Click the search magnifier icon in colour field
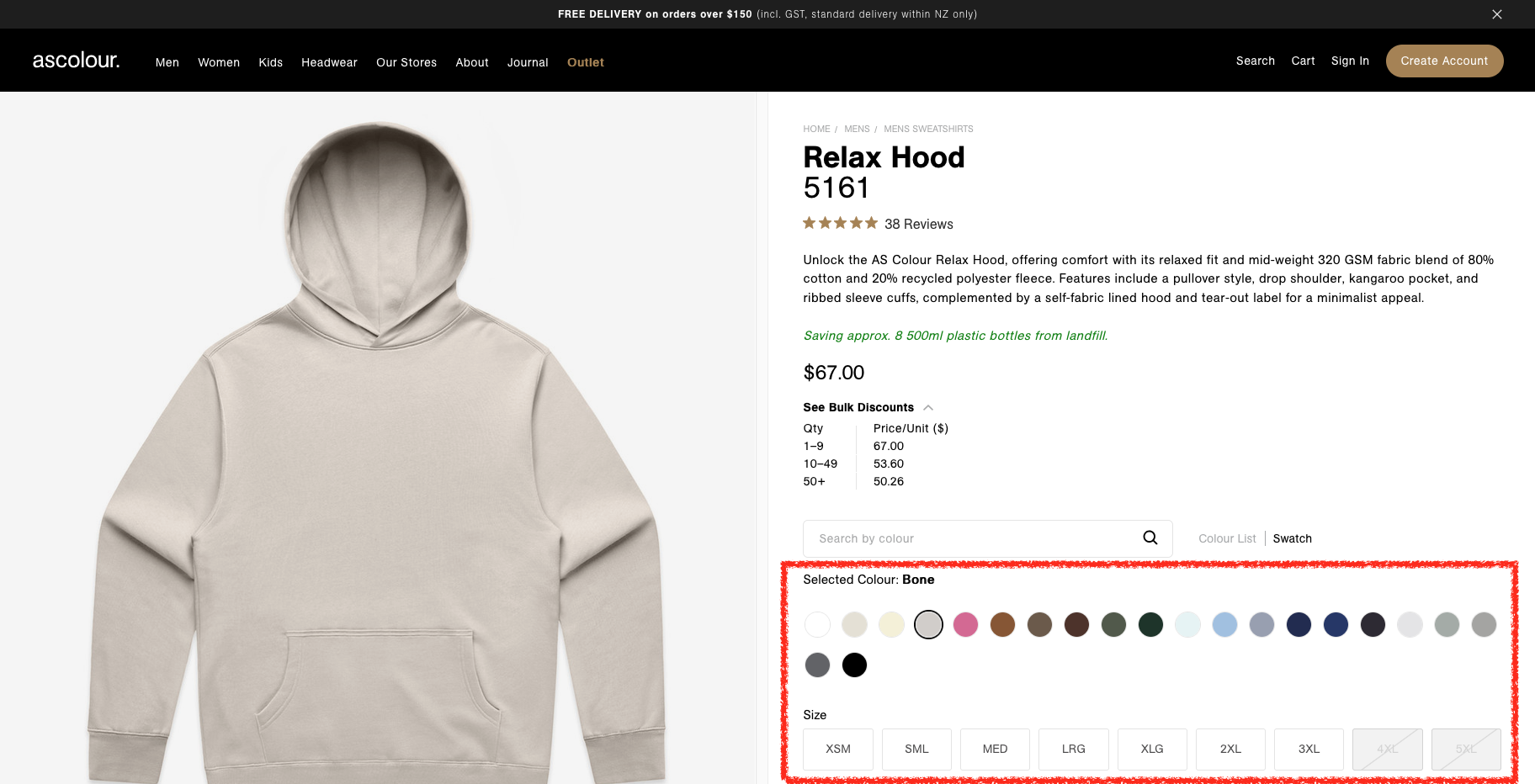 [1150, 538]
